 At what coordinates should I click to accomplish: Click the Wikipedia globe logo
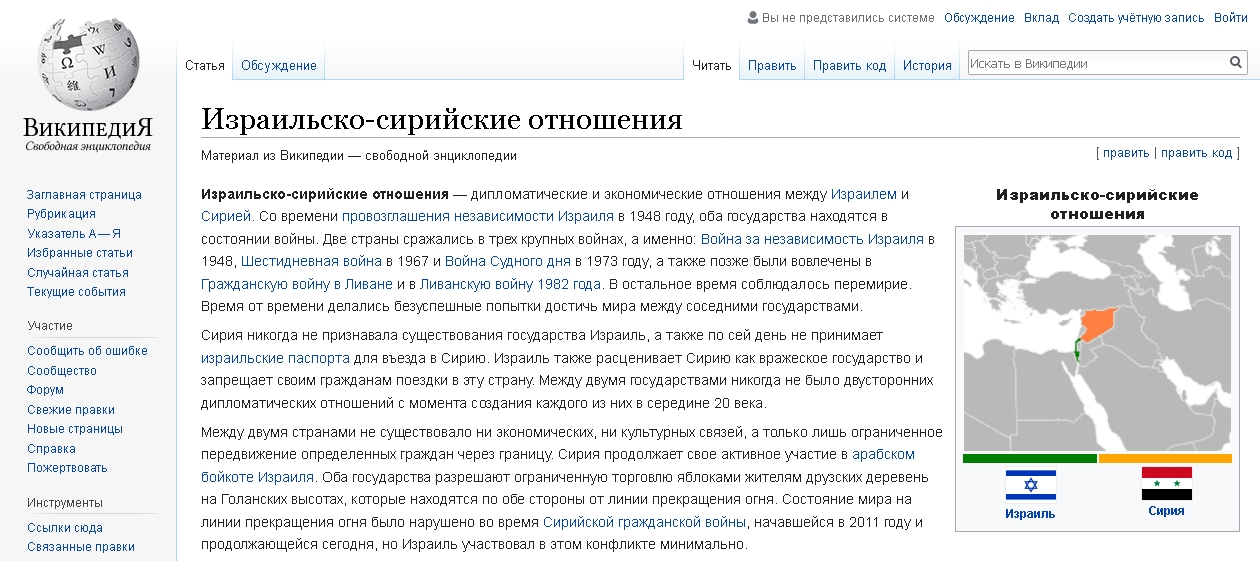[x=87, y=65]
